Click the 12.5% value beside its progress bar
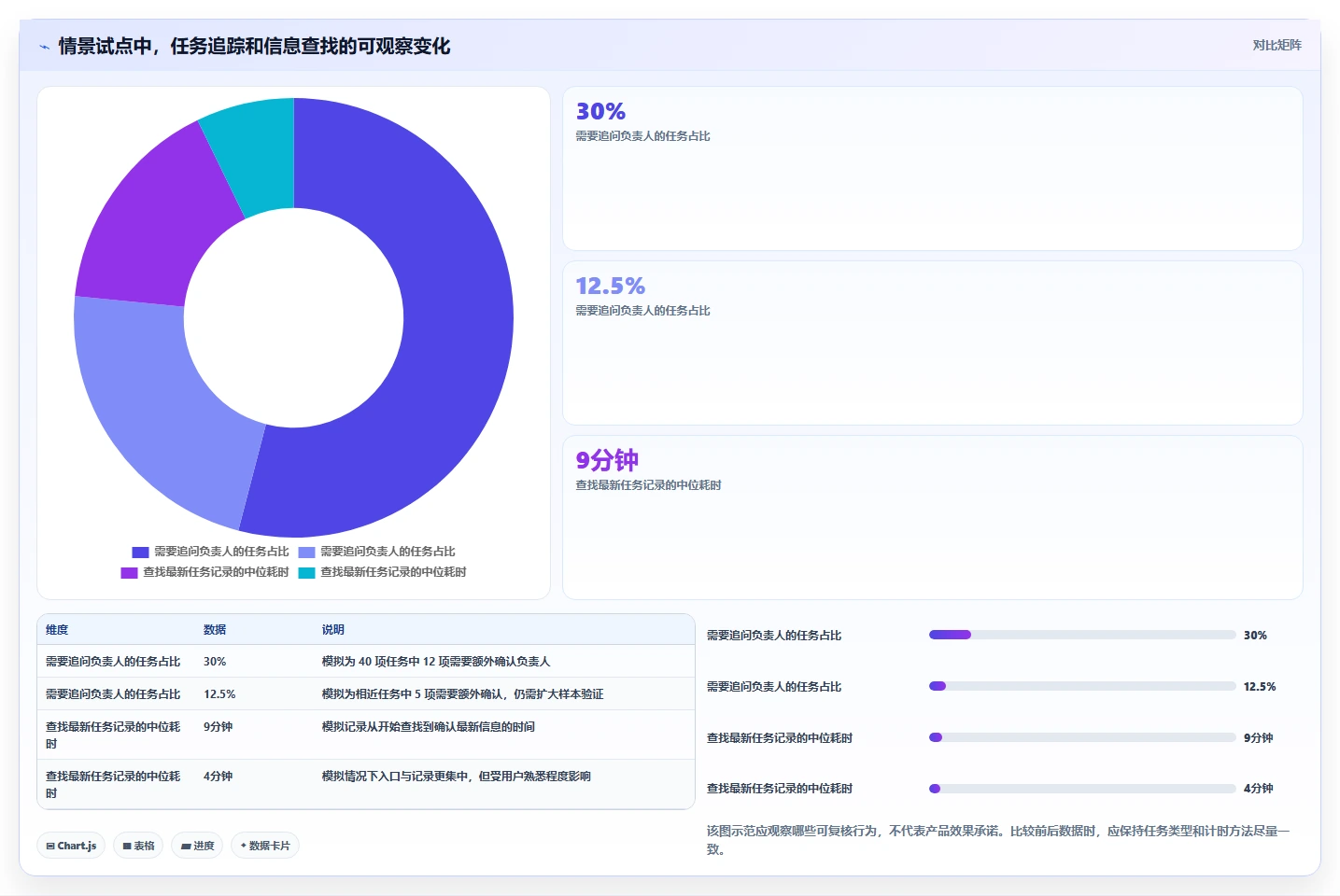The height and width of the screenshot is (896, 1340). (x=1260, y=687)
